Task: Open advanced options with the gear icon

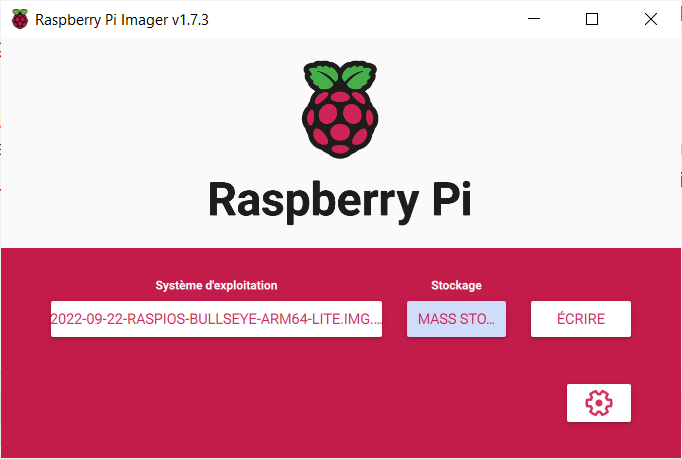Action: tap(598, 403)
